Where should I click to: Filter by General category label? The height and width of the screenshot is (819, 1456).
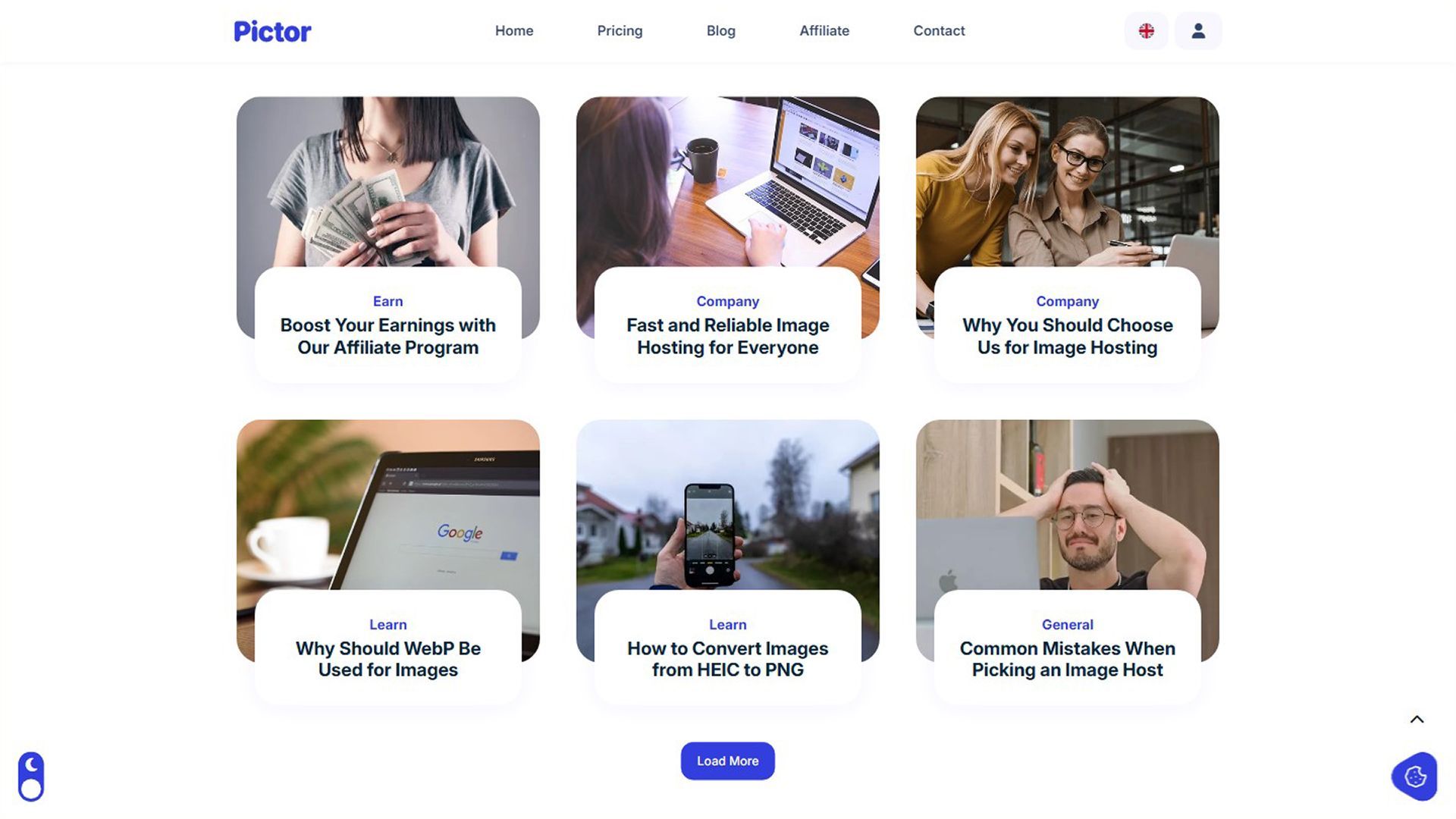[x=1067, y=625]
